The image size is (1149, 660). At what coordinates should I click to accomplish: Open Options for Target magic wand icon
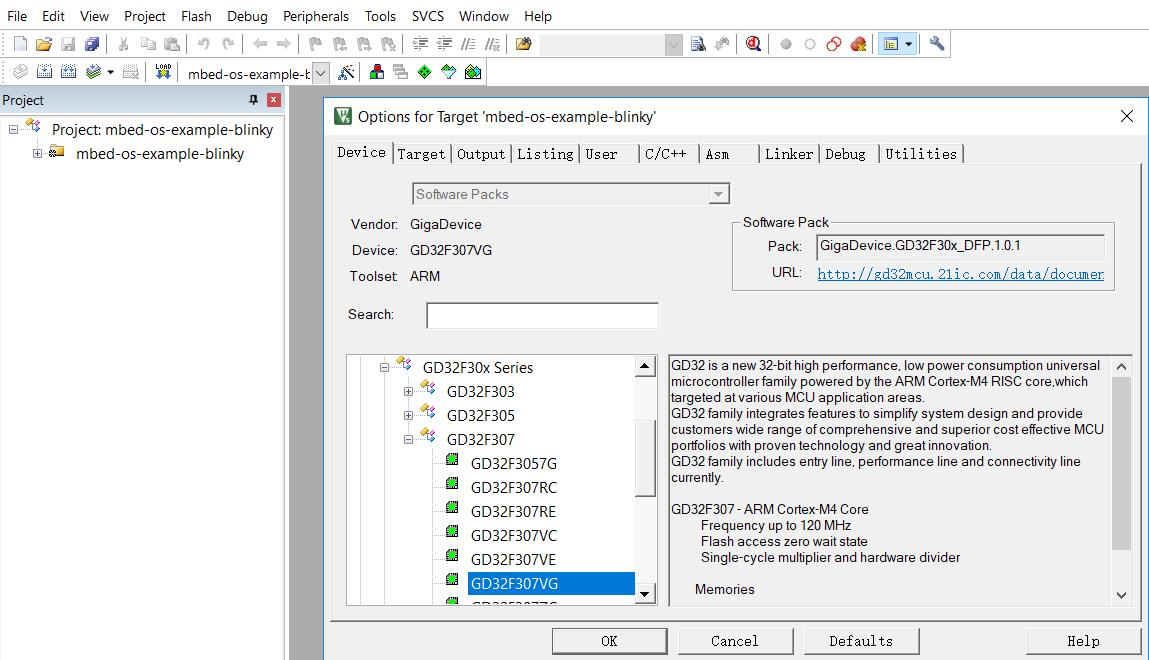[346, 72]
